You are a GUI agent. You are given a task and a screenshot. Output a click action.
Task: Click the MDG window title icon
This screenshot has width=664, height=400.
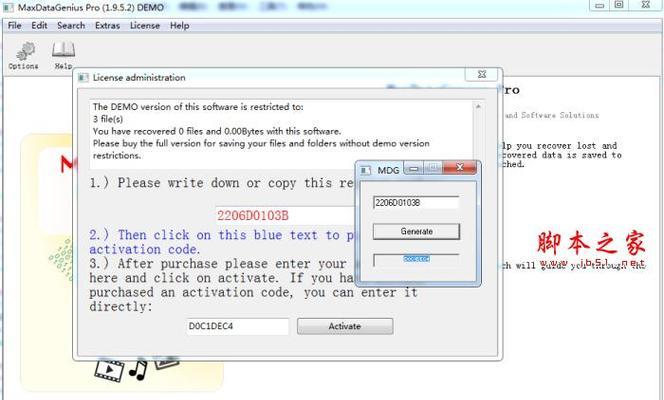click(365, 170)
